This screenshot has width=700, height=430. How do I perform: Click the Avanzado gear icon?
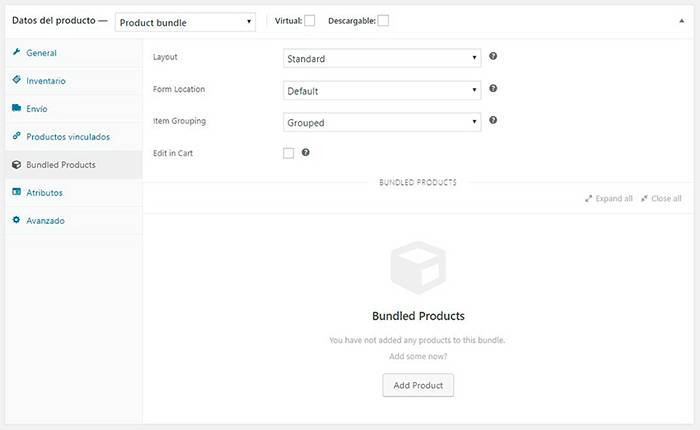point(17,220)
